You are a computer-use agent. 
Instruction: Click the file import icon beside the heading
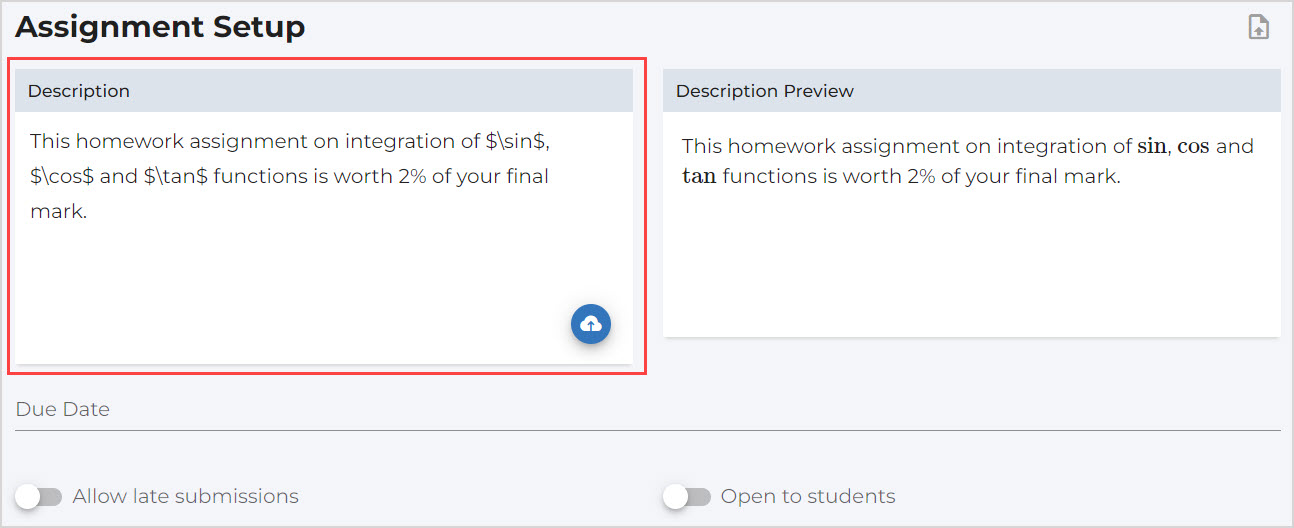click(x=1258, y=27)
